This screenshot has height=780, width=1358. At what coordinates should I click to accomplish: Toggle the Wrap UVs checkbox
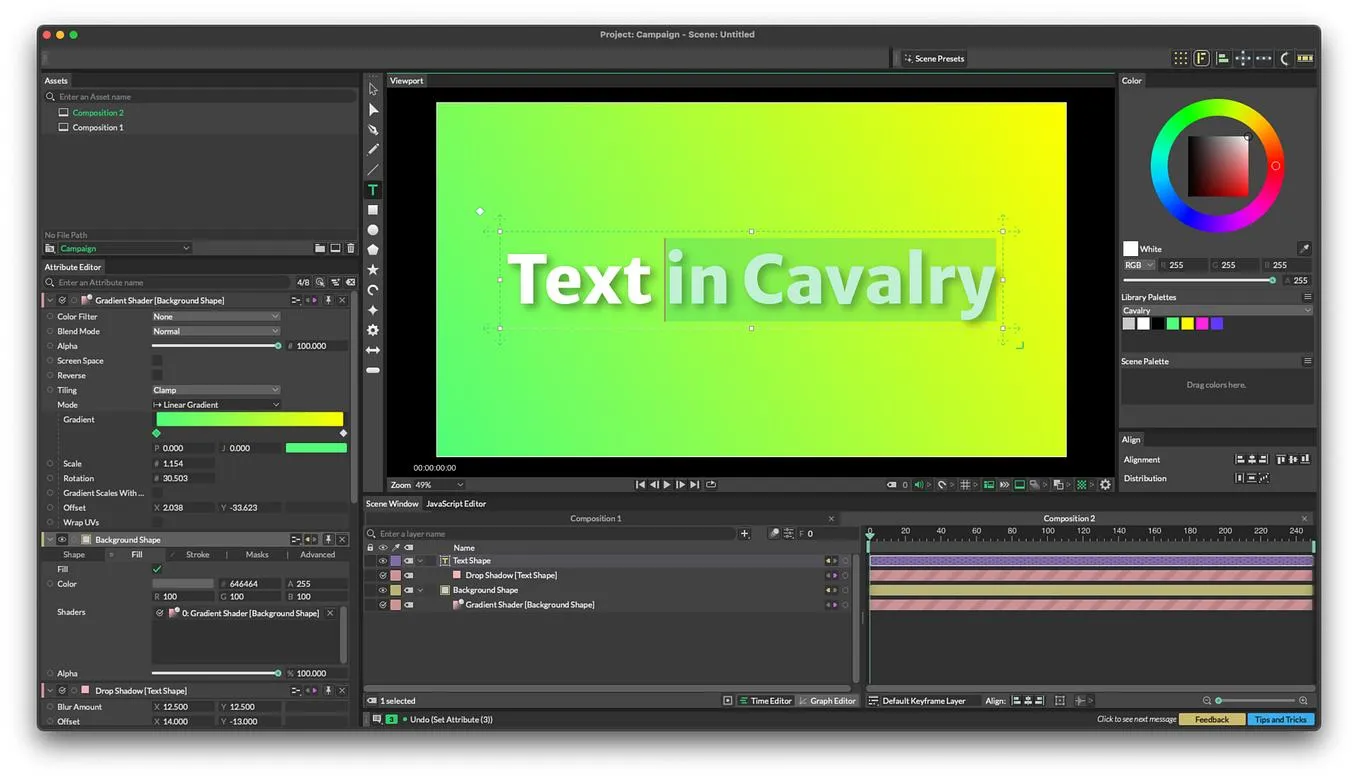tap(157, 522)
